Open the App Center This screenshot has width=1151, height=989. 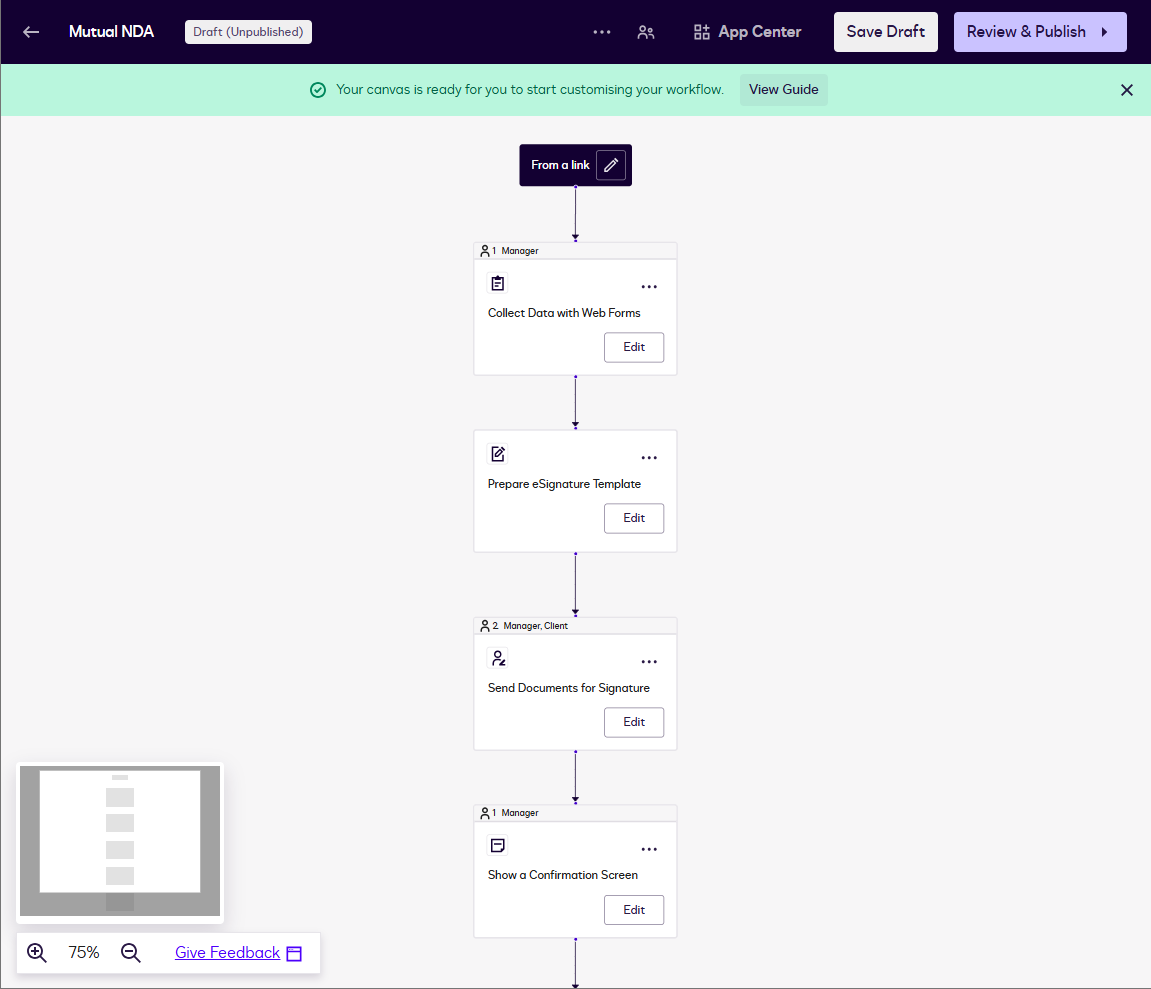(x=747, y=32)
